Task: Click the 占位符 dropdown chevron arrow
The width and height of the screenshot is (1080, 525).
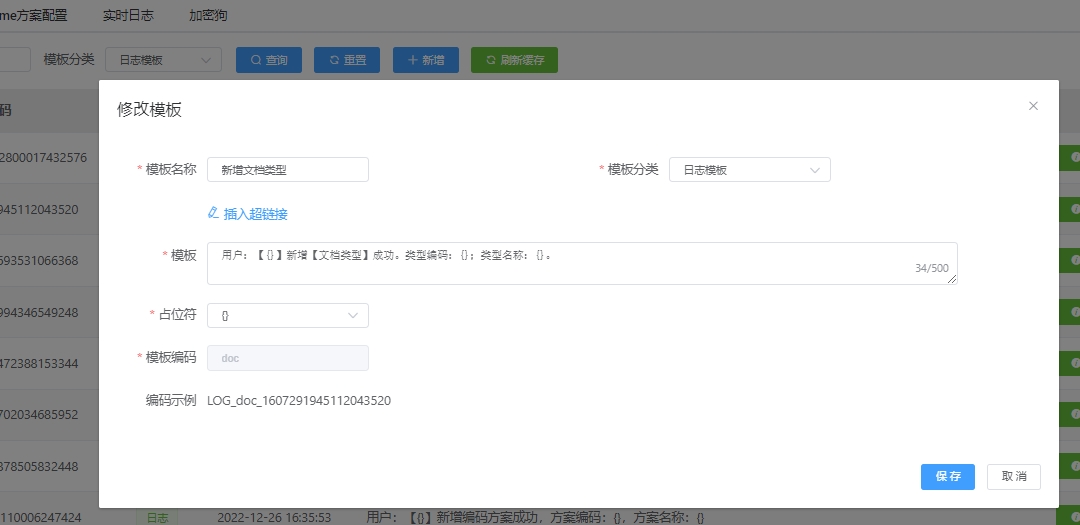Action: [353, 316]
